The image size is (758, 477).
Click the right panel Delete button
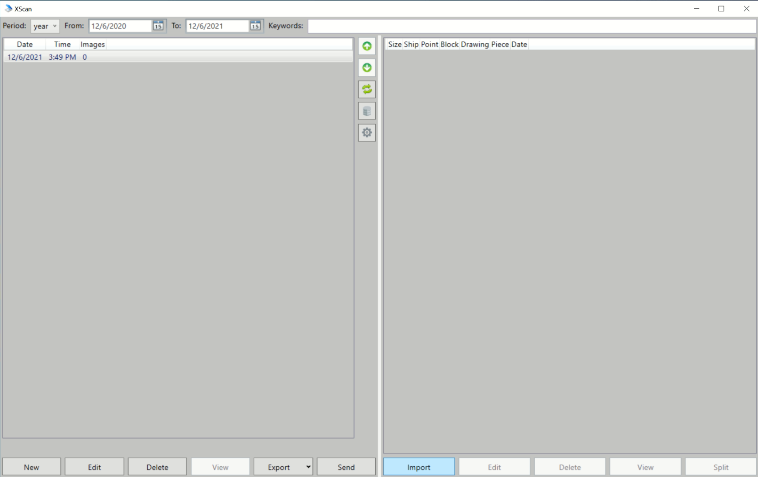point(569,467)
